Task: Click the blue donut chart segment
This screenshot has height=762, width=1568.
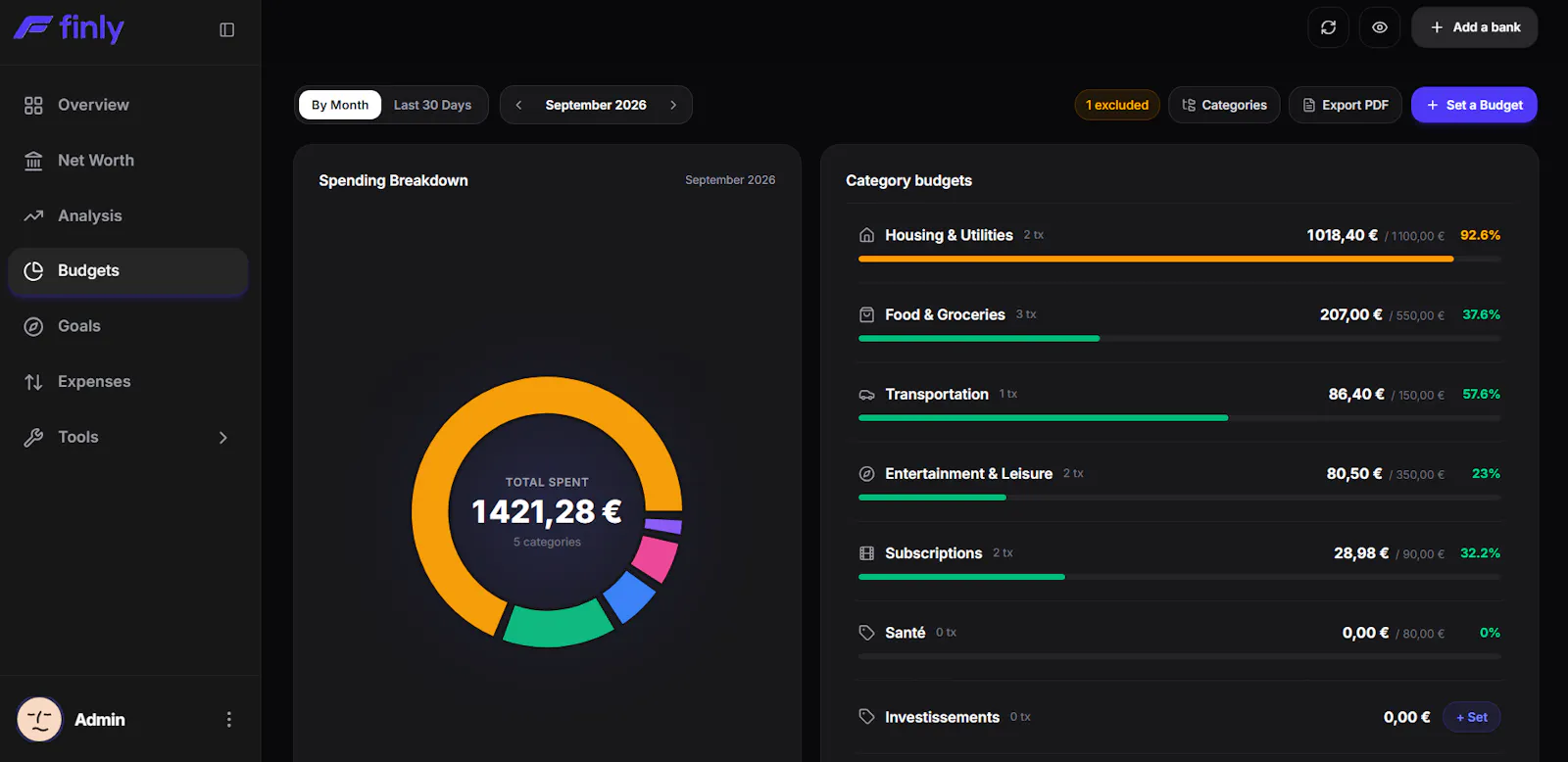Action: pos(628,595)
